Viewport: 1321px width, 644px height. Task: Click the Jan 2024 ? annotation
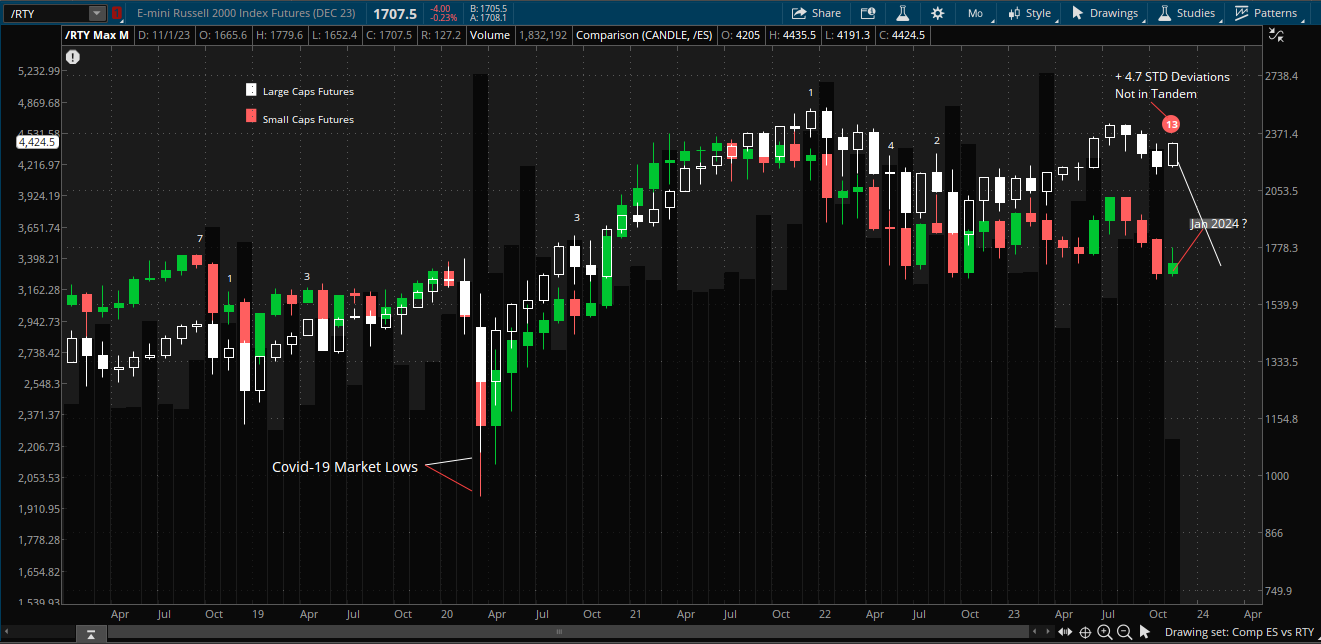[x=1218, y=224]
